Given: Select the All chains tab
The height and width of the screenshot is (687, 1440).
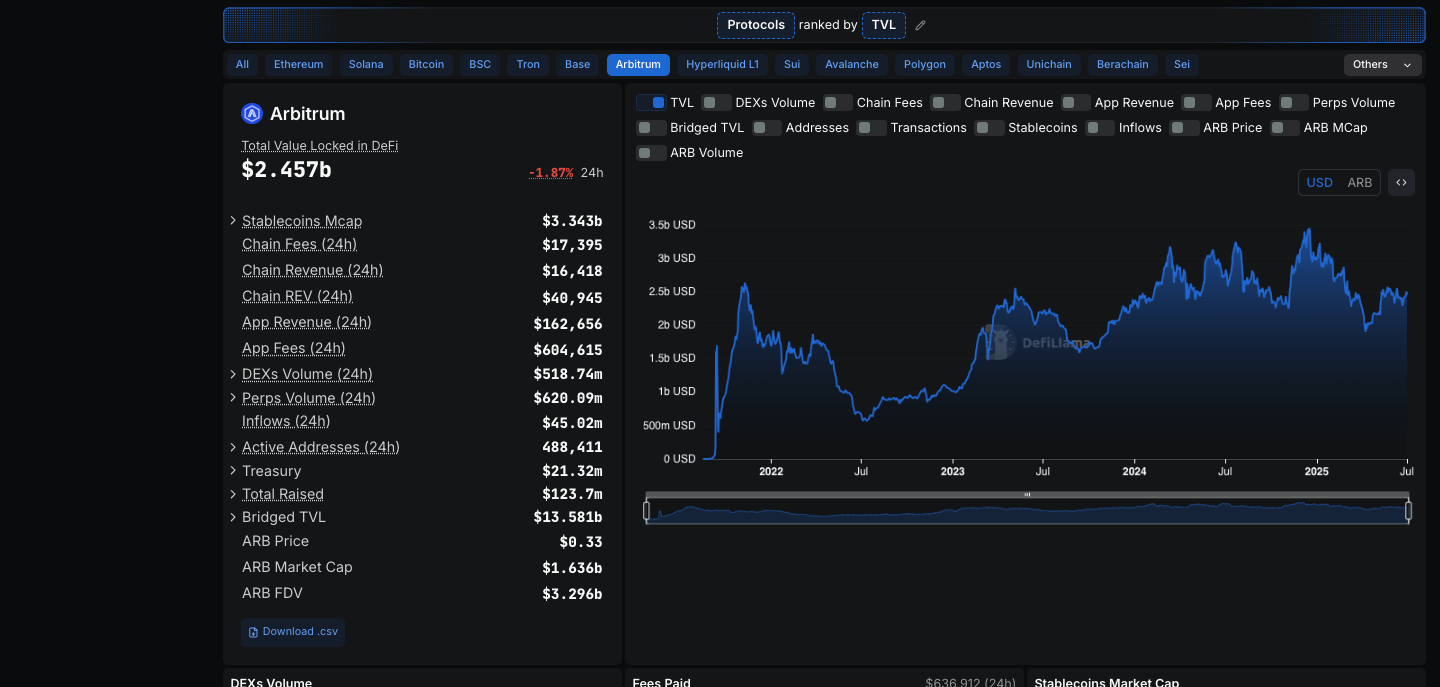Looking at the screenshot, I should 242,65.
